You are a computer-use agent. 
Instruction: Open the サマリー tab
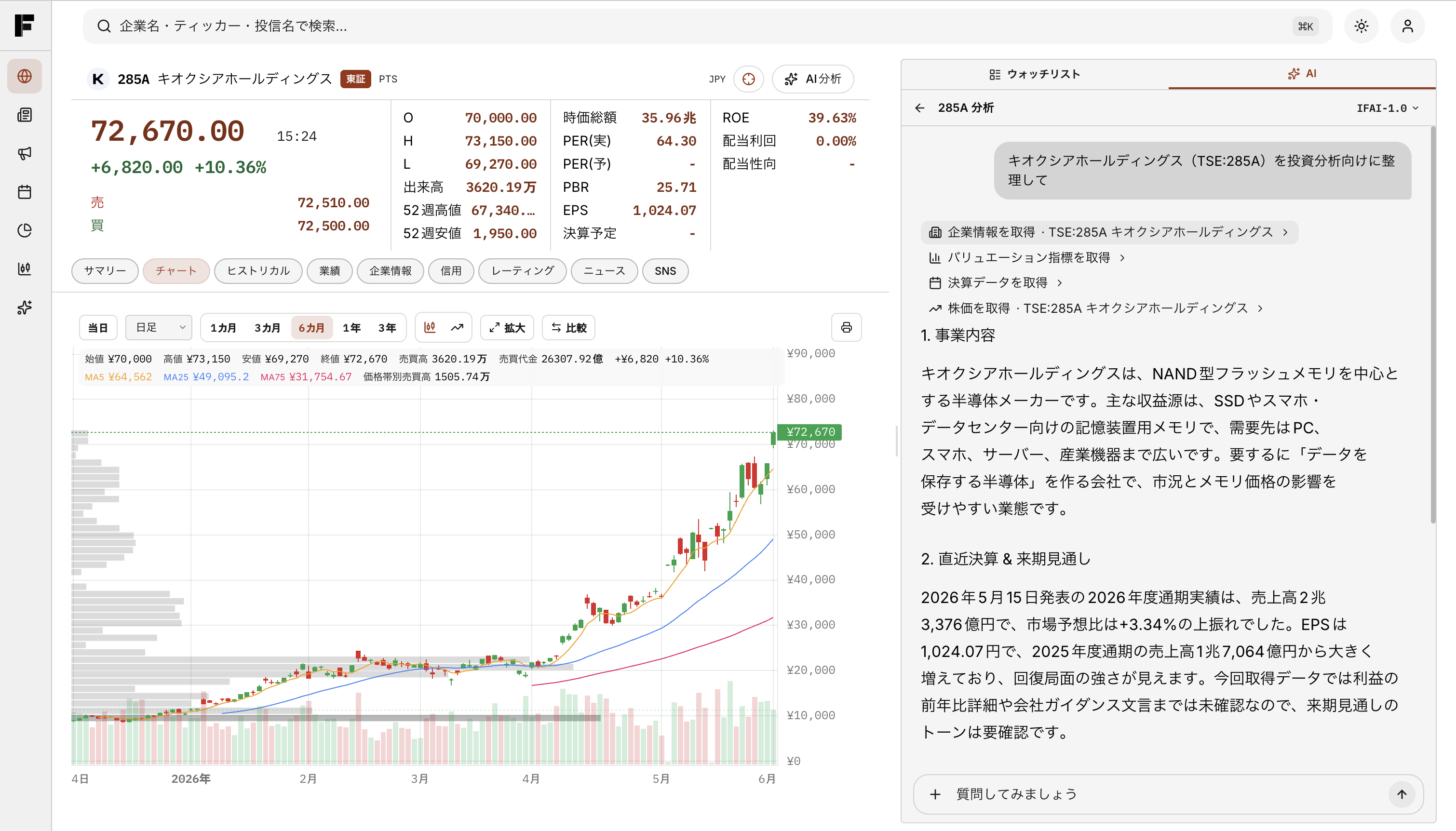coord(105,270)
